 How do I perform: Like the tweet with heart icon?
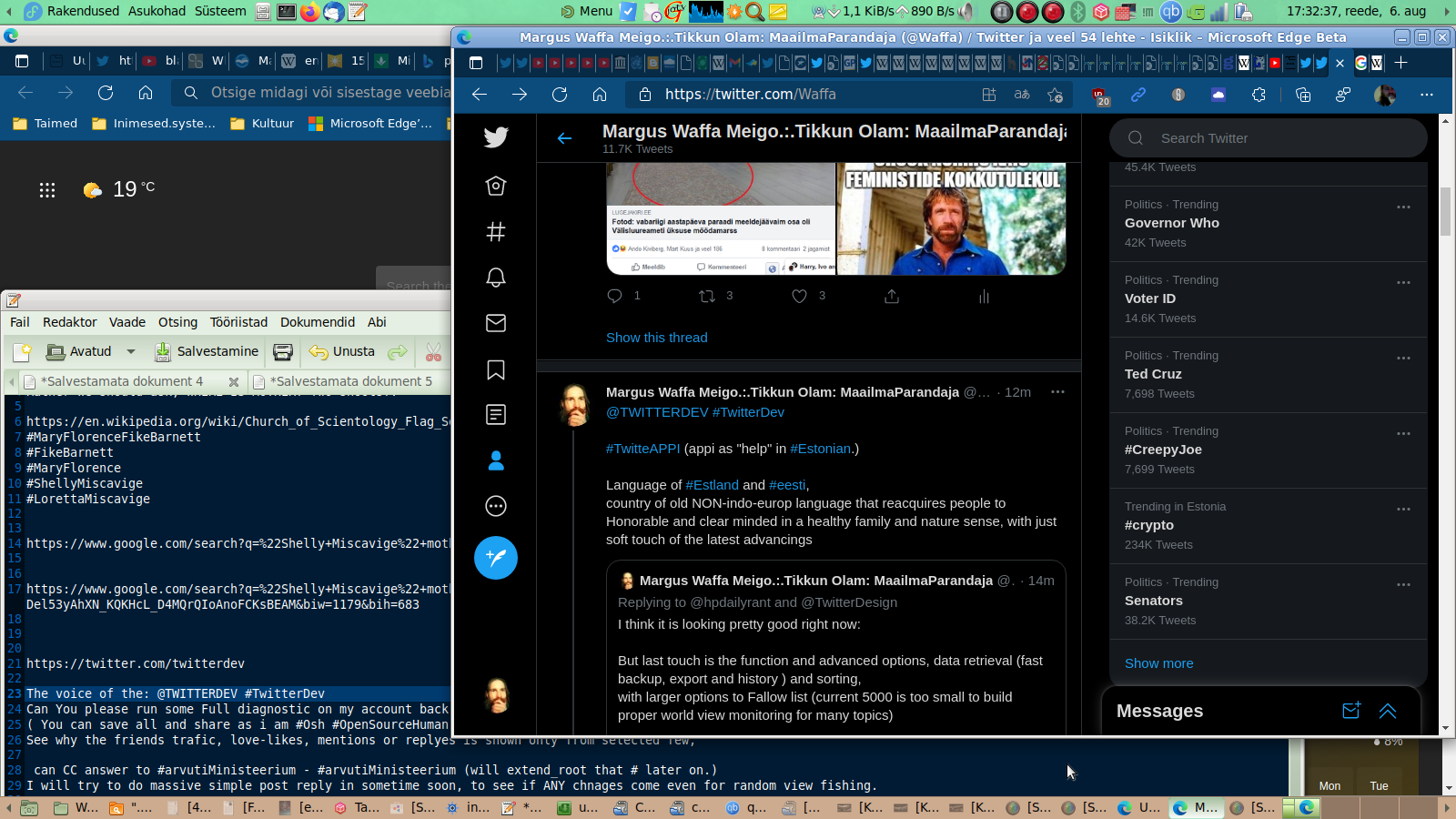click(799, 296)
